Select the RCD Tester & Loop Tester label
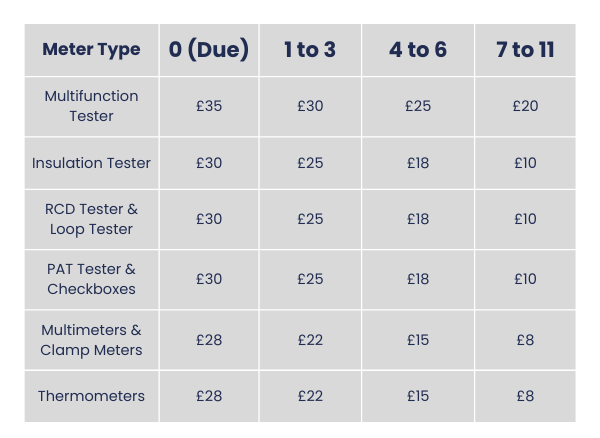Screen dimensions: 600x438 coord(91,219)
